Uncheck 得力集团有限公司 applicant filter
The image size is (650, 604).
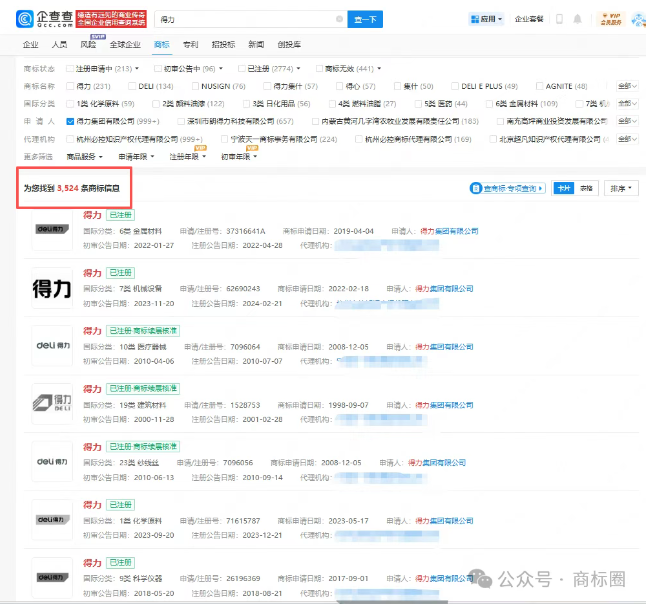(x=70, y=120)
